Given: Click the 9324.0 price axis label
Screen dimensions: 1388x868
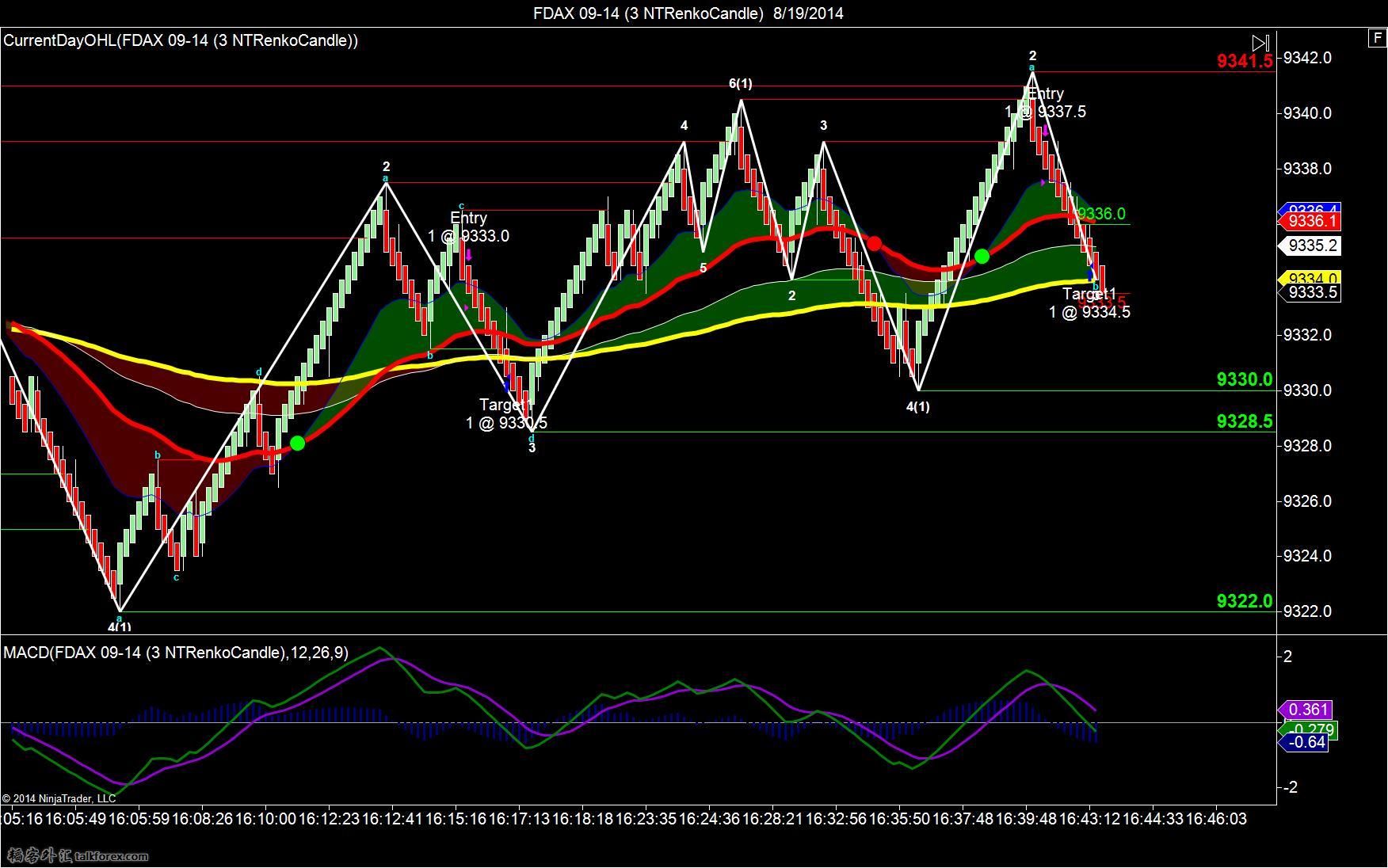Looking at the screenshot, I should [x=1307, y=556].
